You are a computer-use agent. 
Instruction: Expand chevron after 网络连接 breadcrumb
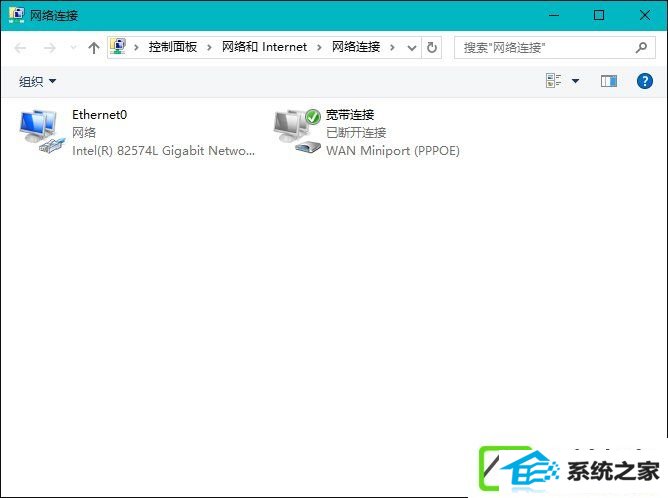392,48
